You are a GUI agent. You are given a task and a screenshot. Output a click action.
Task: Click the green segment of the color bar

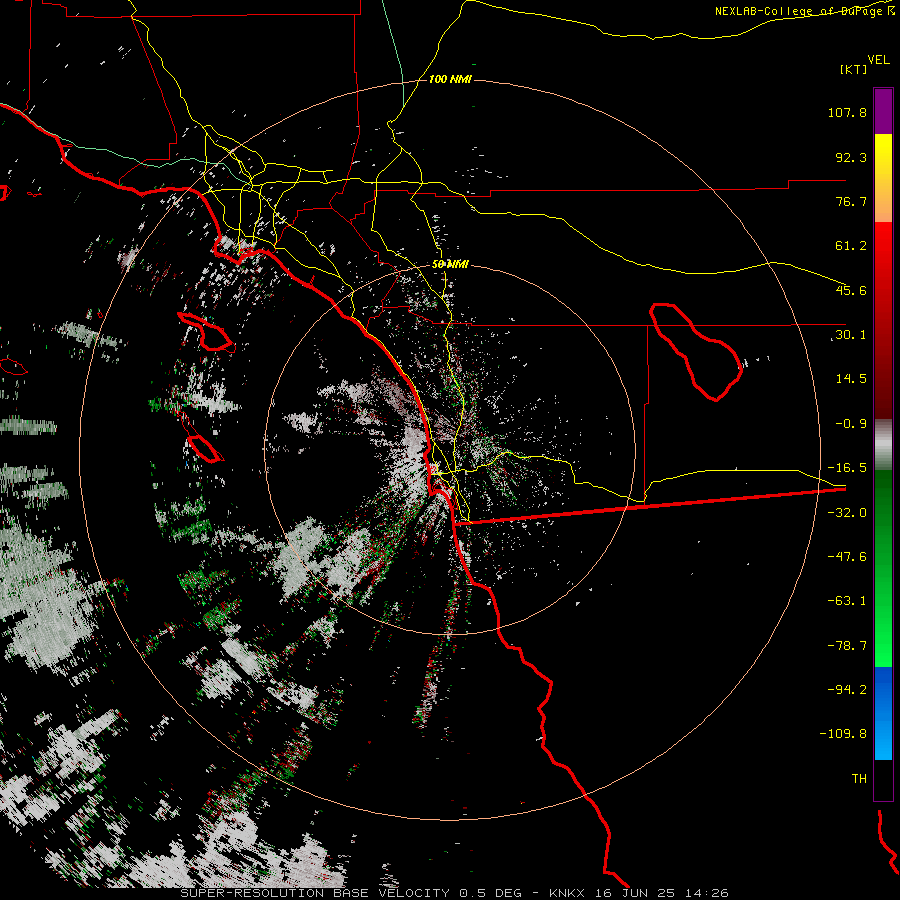[x=883, y=568]
